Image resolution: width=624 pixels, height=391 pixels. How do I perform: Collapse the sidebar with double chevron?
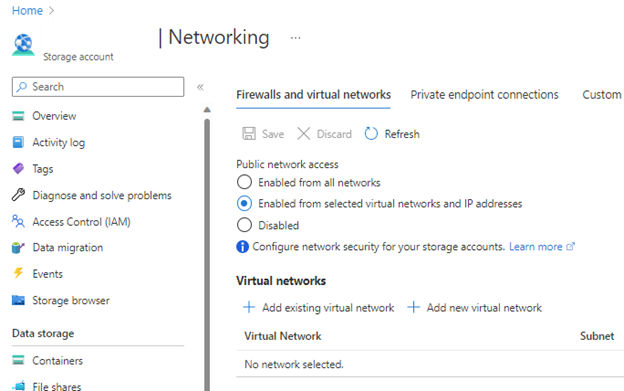point(200,87)
